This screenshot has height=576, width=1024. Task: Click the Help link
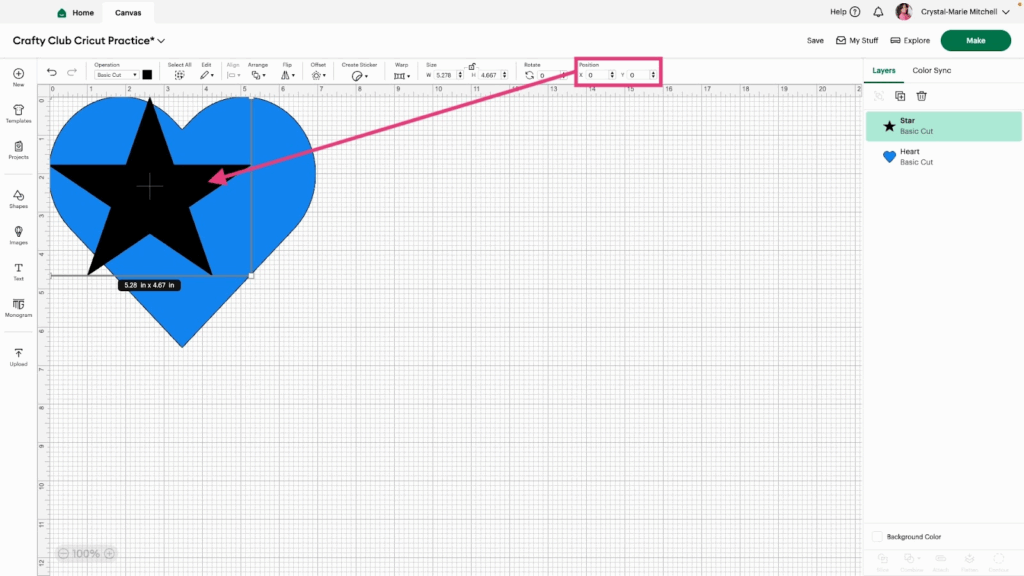click(838, 12)
